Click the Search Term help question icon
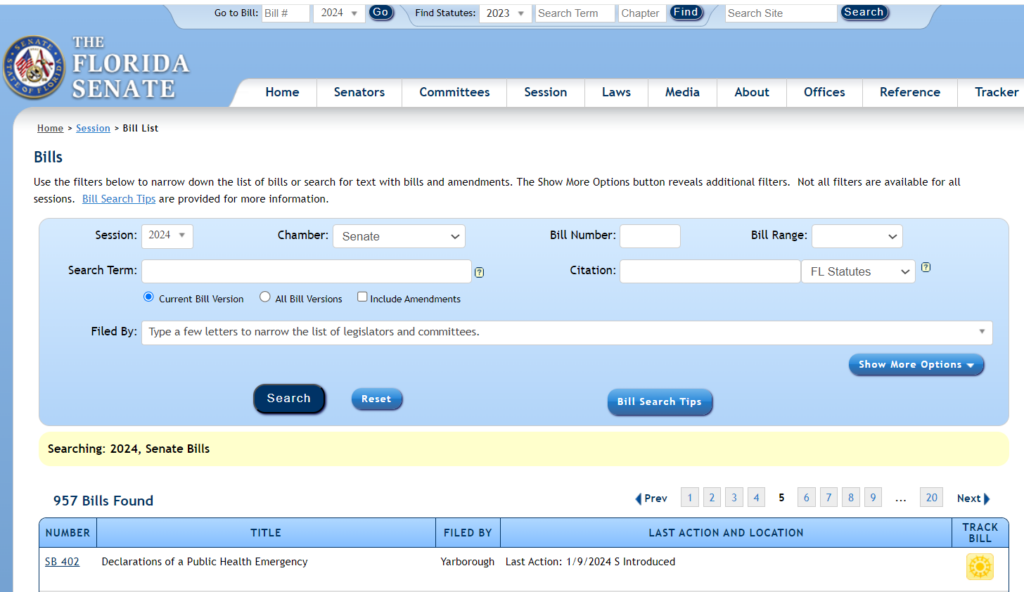Viewport: 1024px width, 592px height. 479,272
